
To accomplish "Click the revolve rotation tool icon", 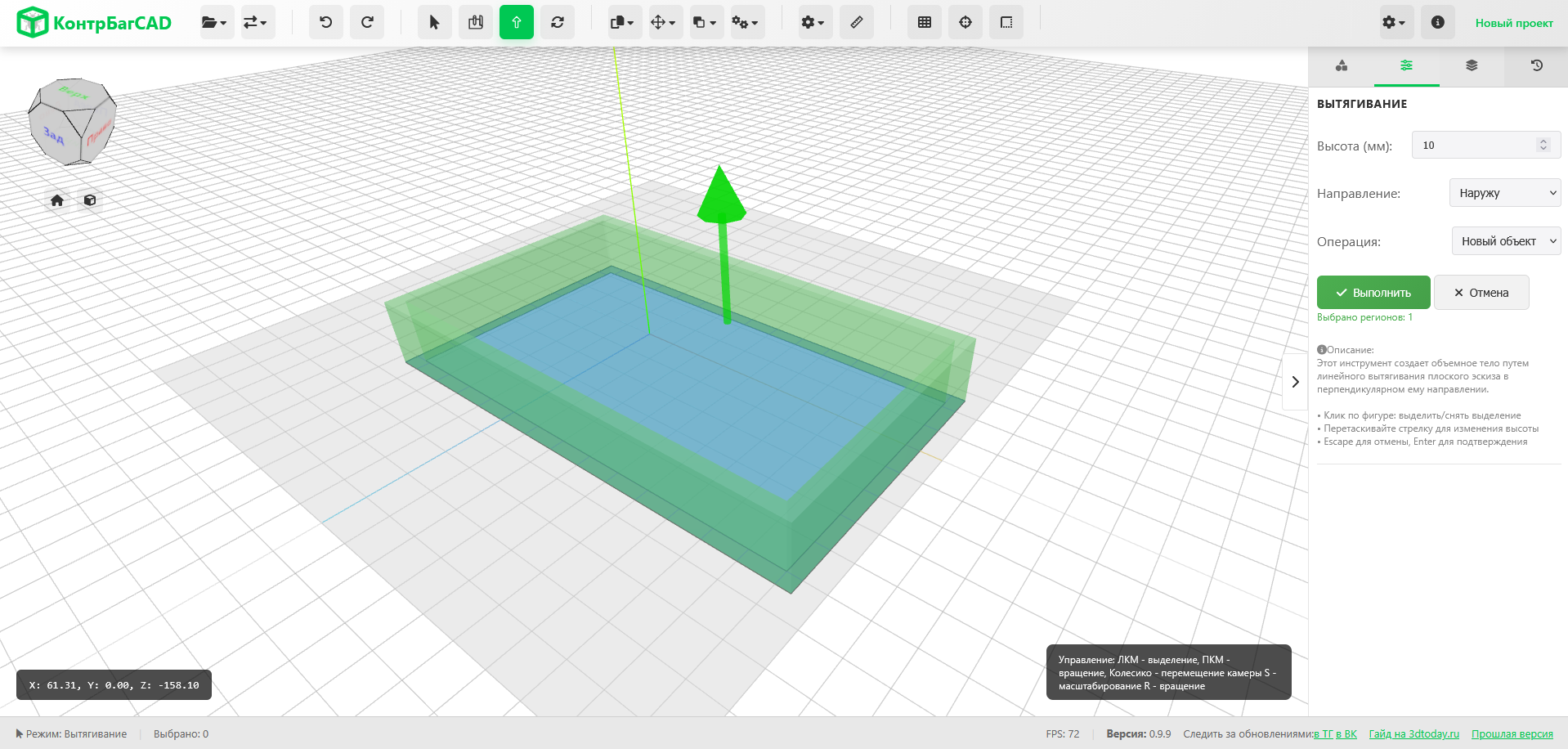I will 558,22.
